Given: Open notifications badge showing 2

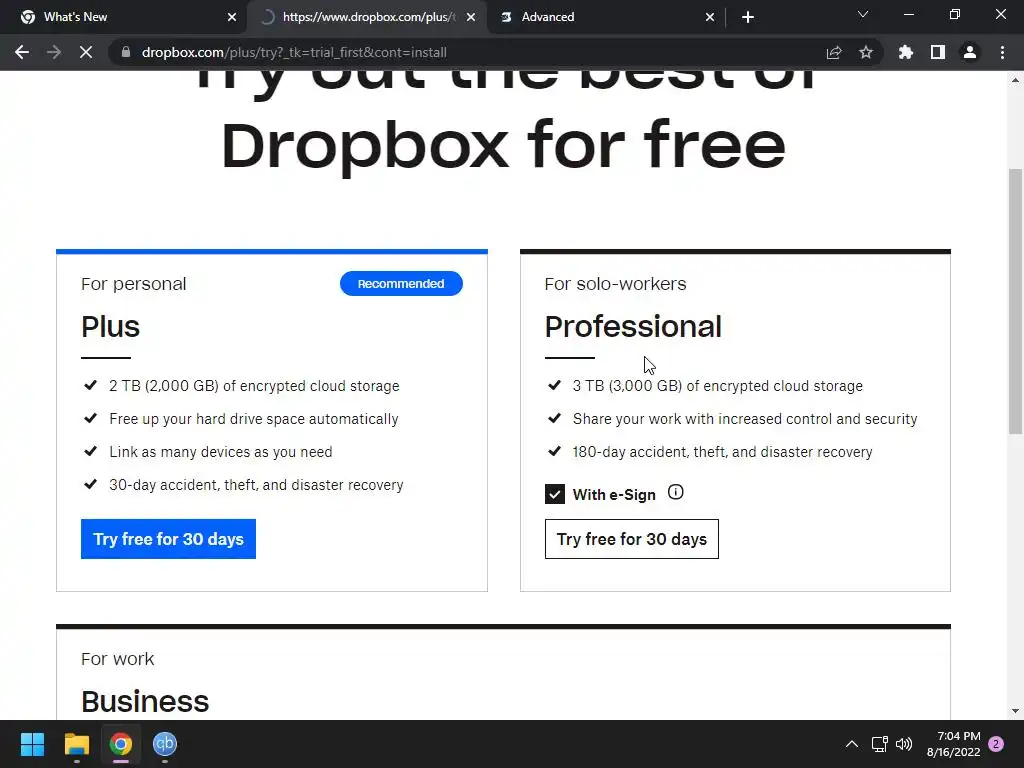Looking at the screenshot, I should pos(996,744).
